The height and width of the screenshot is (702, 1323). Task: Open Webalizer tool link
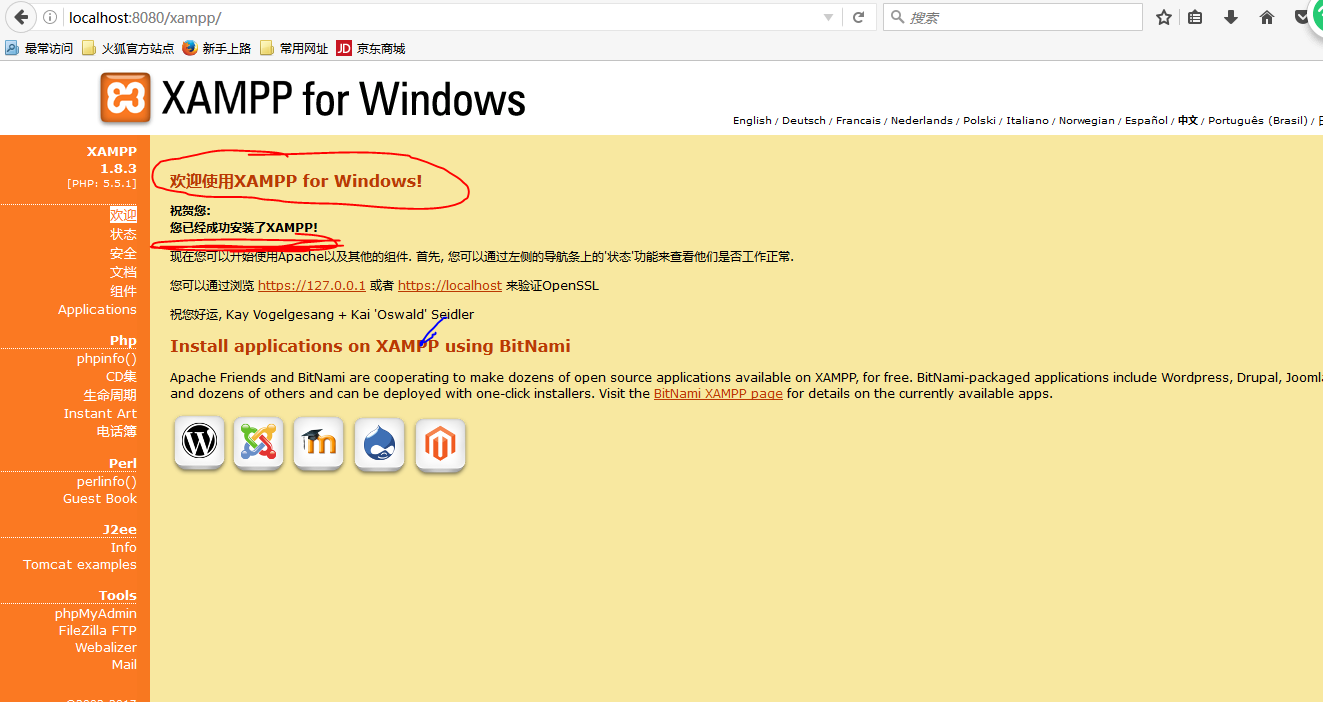pos(106,648)
